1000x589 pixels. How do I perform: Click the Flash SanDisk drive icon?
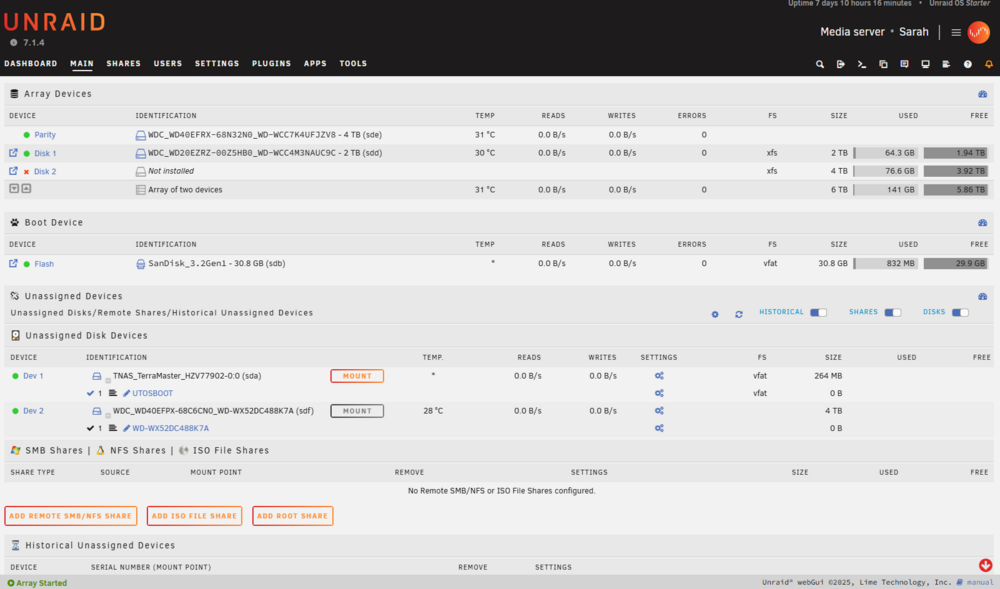pos(140,264)
